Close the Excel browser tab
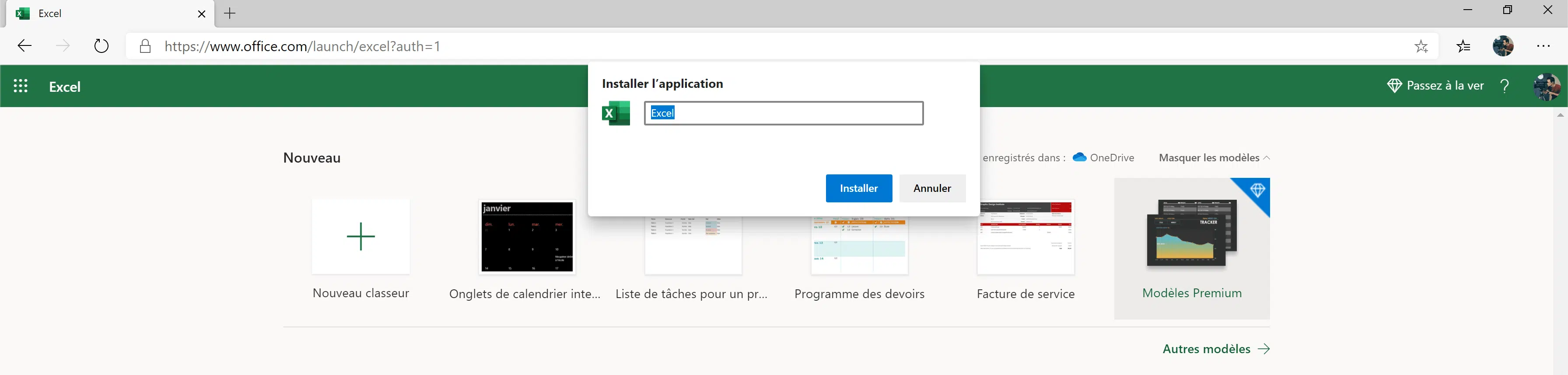This screenshot has width=1568, height=375. click(x=202, y=14)
